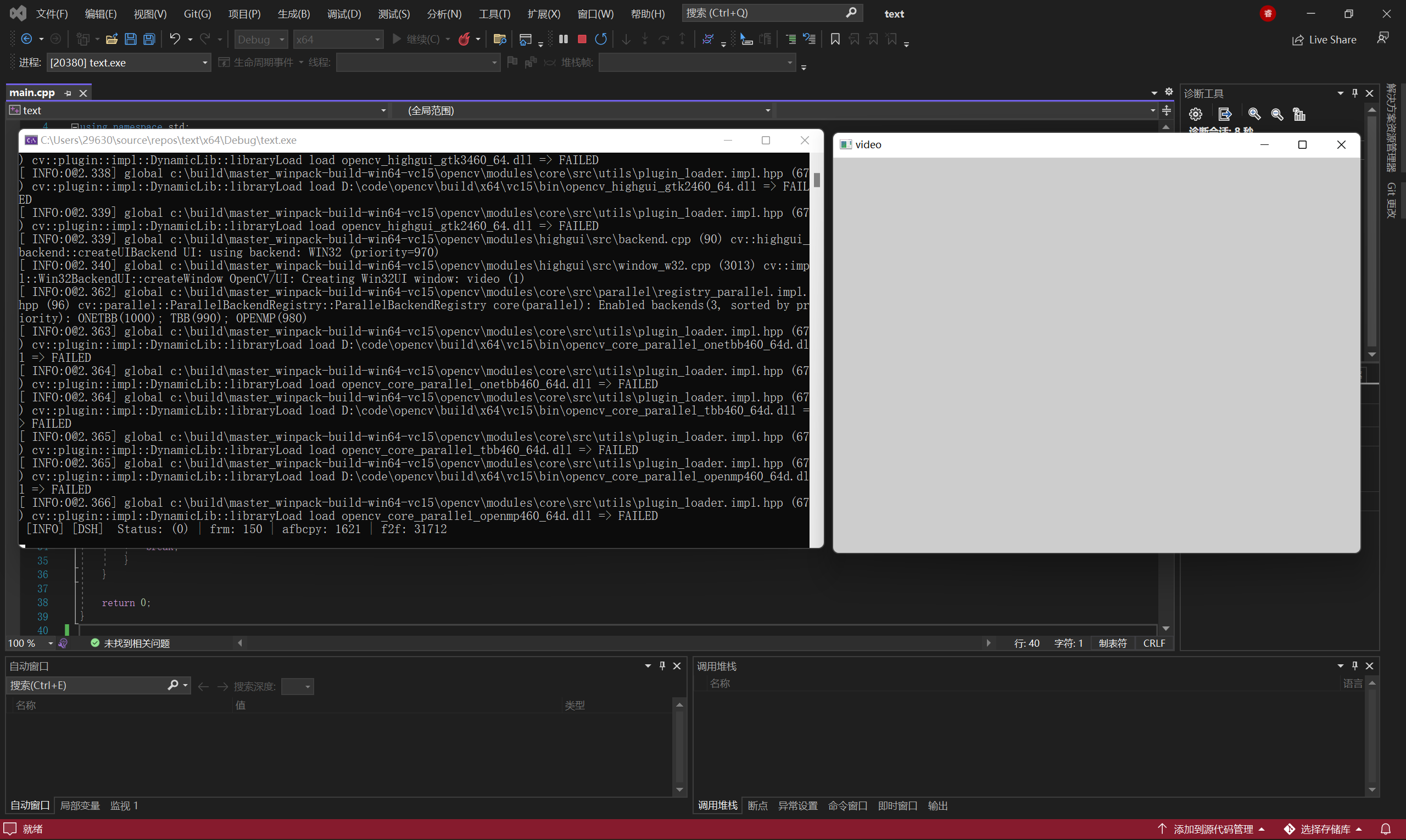The height and width of the screenshot is (840, 1406).
Task: Undo the last edit
Action: click(x=175, y=39)
